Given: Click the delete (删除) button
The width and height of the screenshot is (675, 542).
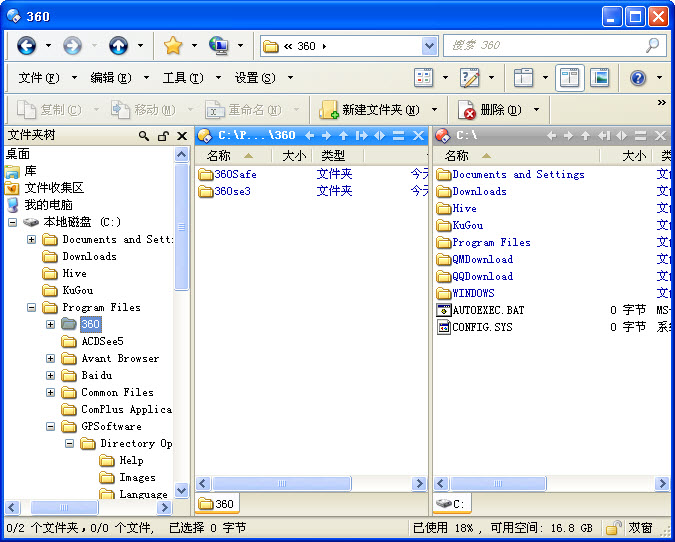Looking at the screenshot, I should [x=491, y=110].
